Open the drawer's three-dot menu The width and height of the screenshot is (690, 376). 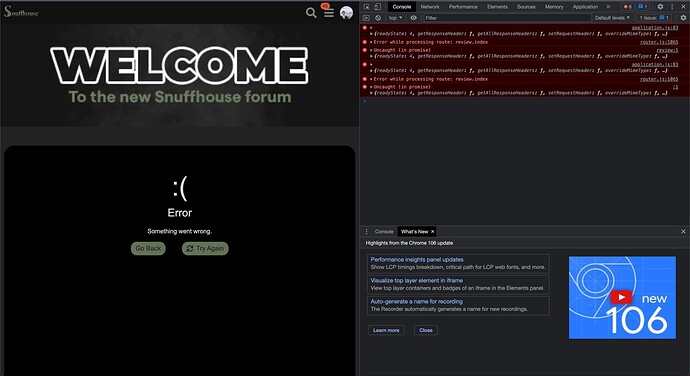366,232
